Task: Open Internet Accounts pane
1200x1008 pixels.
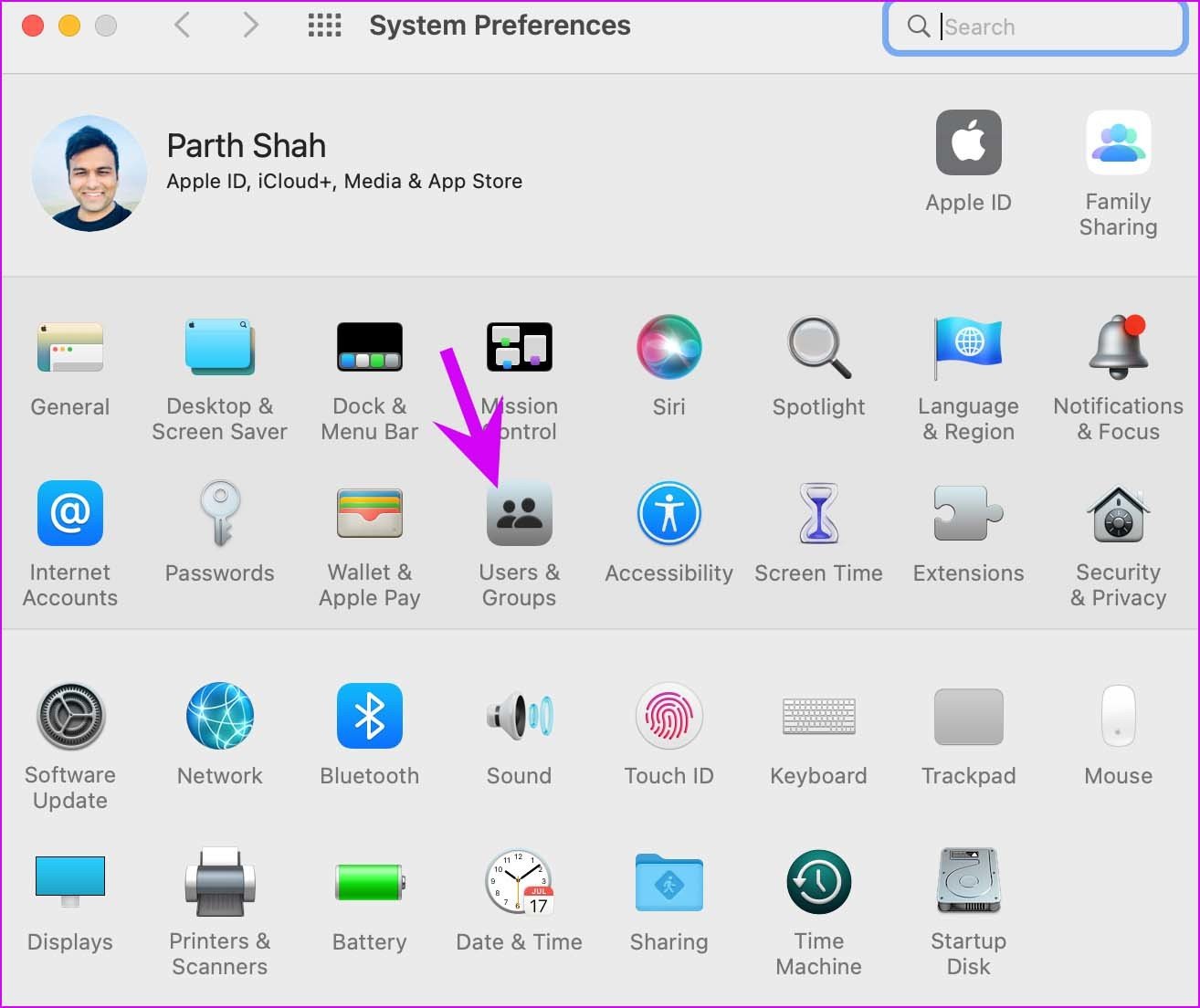Action: [70, 513]
